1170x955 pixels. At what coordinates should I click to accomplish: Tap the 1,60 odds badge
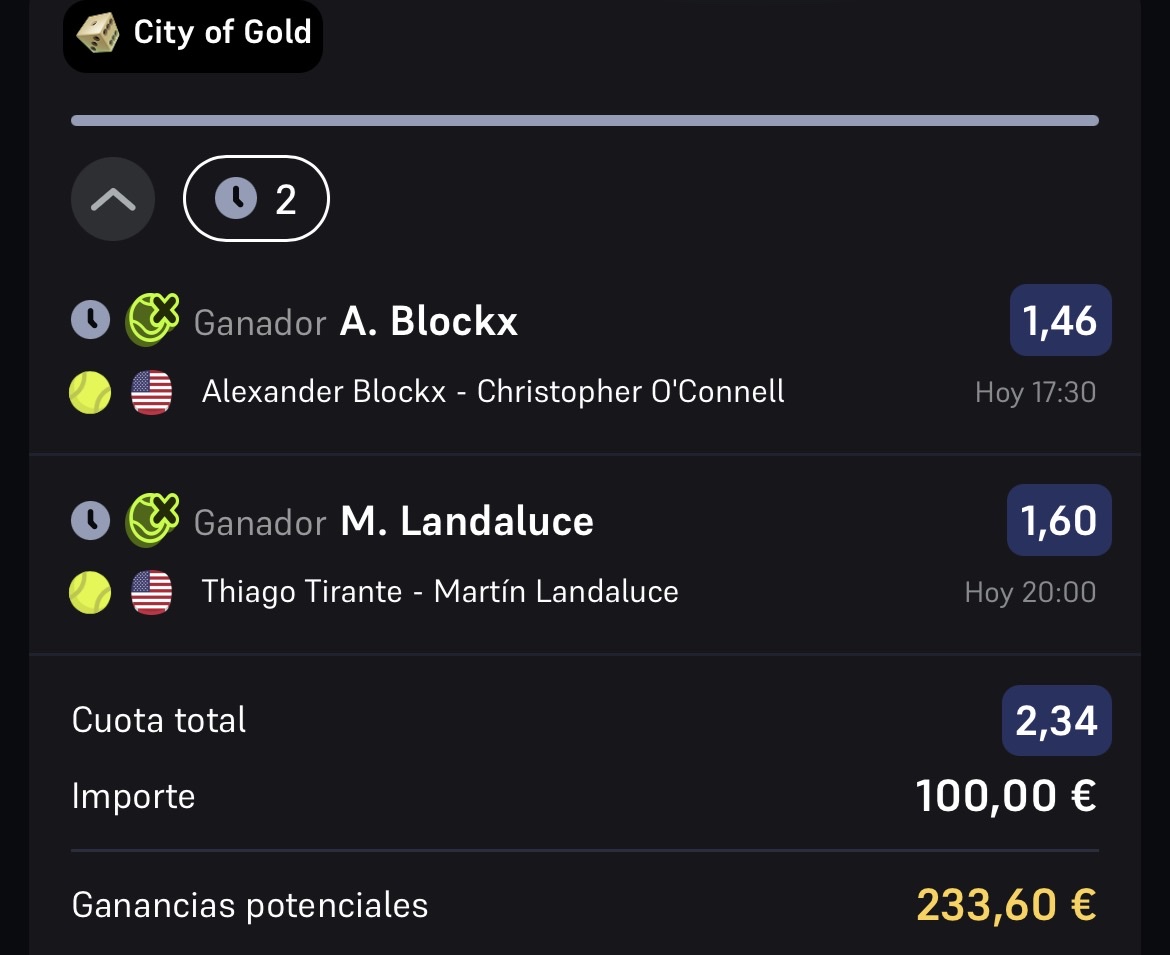tap(1060, 520)
